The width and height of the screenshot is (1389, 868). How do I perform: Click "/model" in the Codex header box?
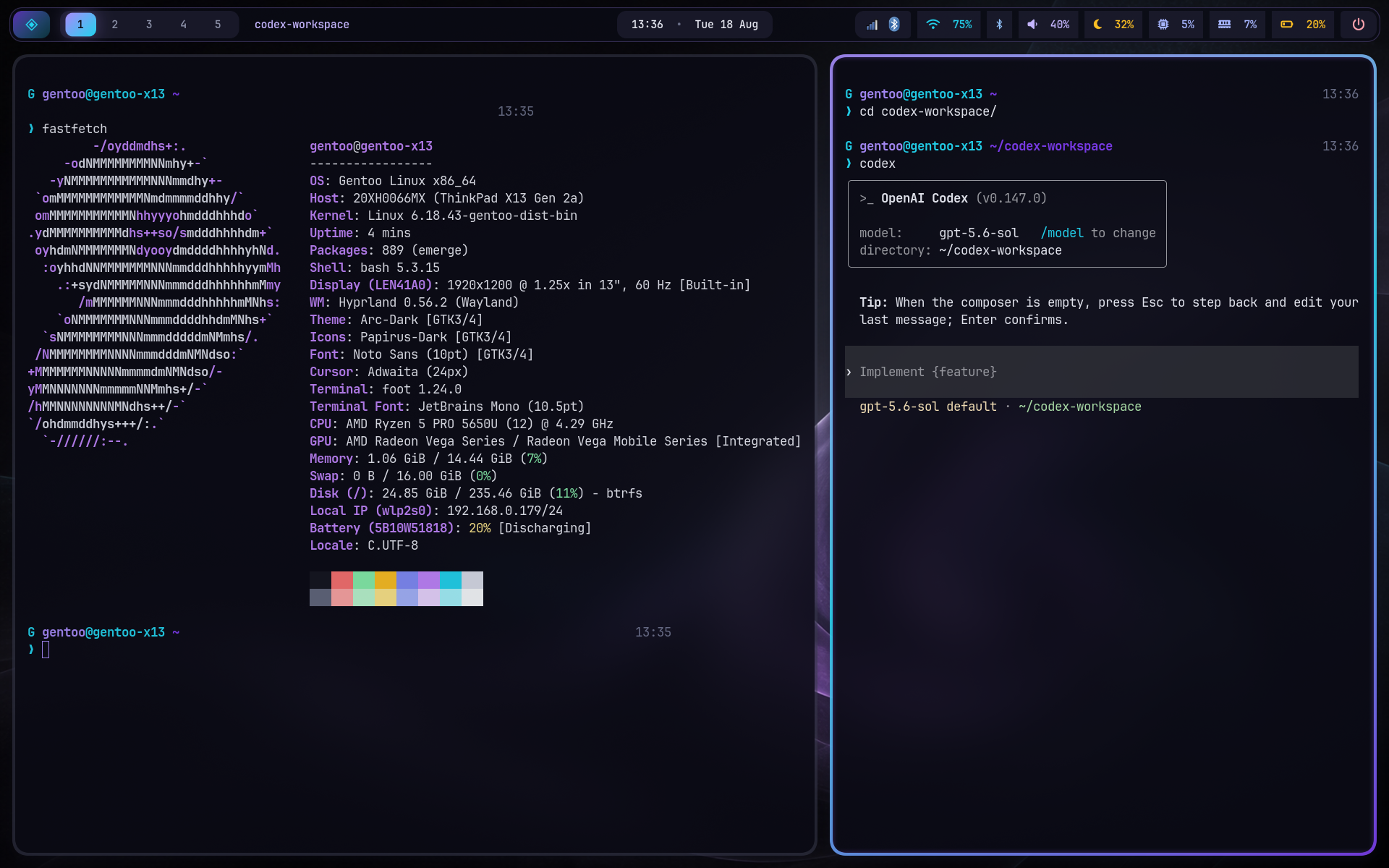(x=1062, y=233)
